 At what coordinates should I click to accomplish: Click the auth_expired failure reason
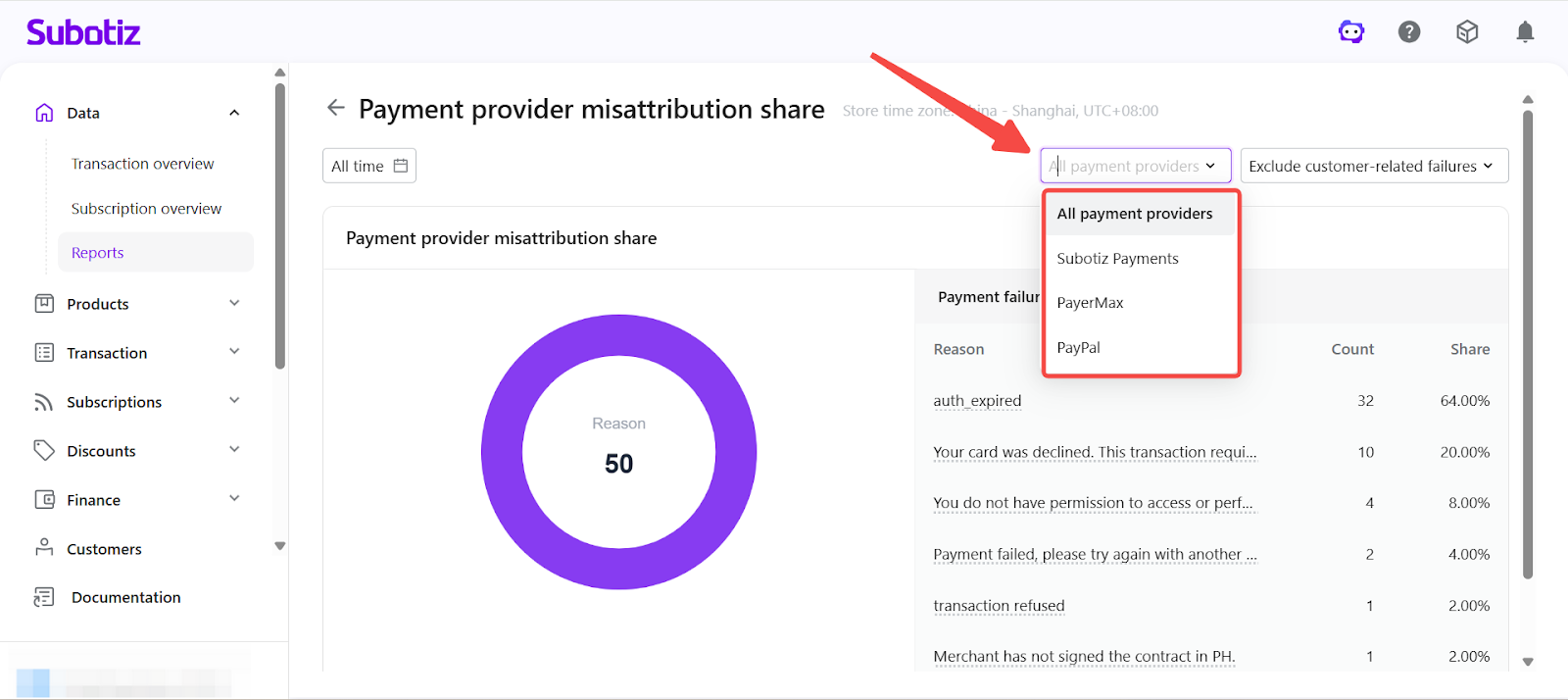click(977, 401)
